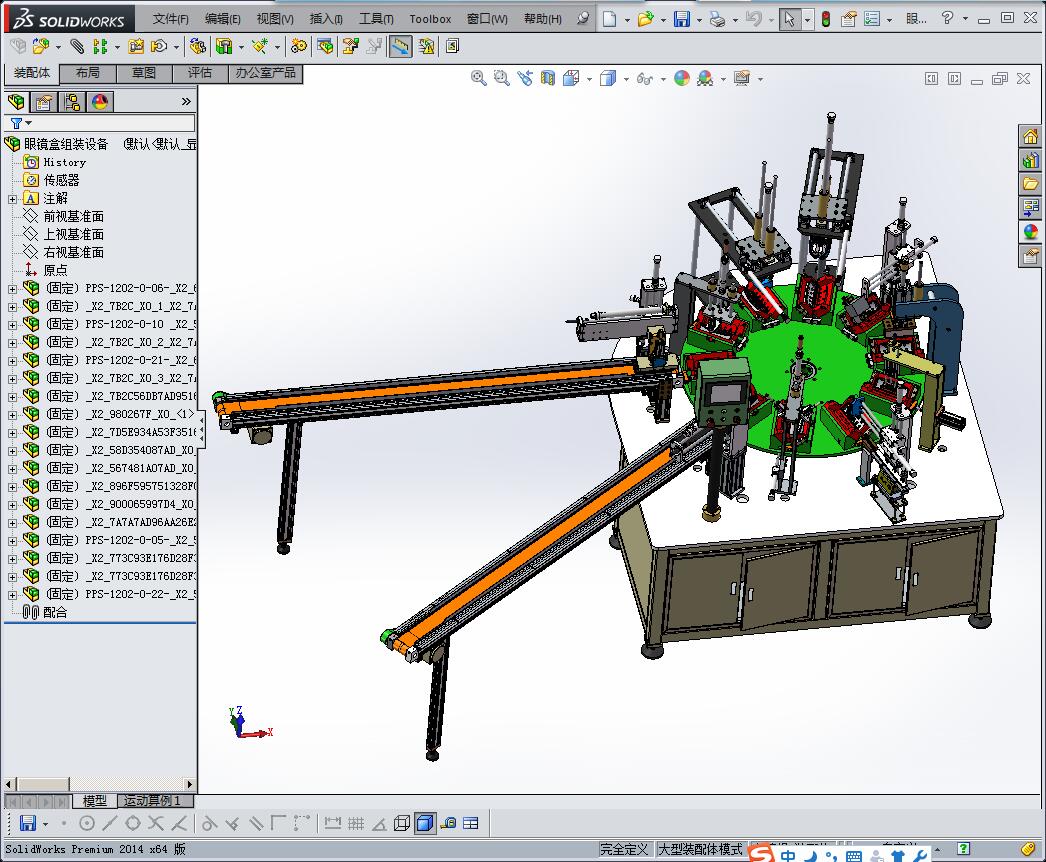This screenshot has height=862, width=1046.
Task: Expand the PPS-1202-0-22 component node
Action: point(12,595)
